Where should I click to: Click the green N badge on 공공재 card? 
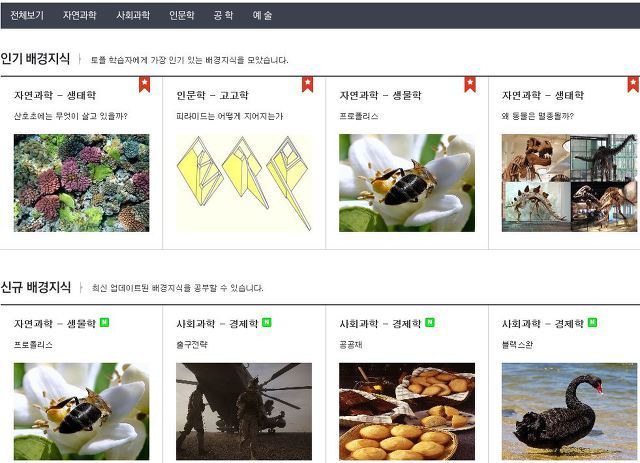pos(430,323)
